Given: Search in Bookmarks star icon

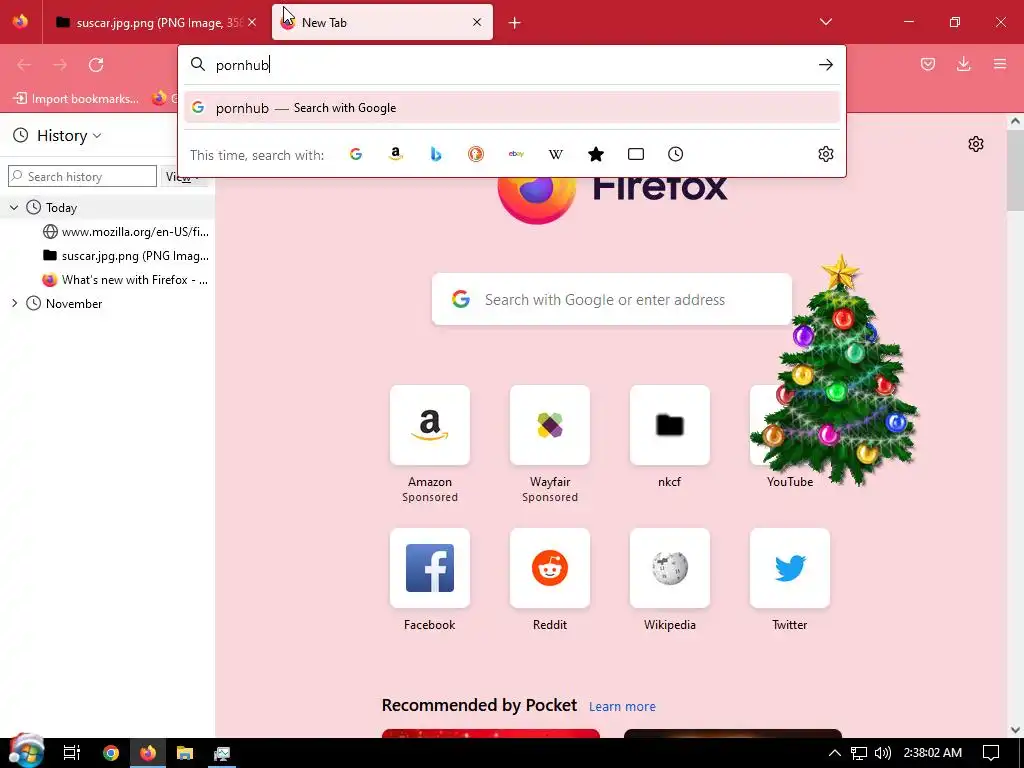Looking at the screenshot, I should pos(596,154).
